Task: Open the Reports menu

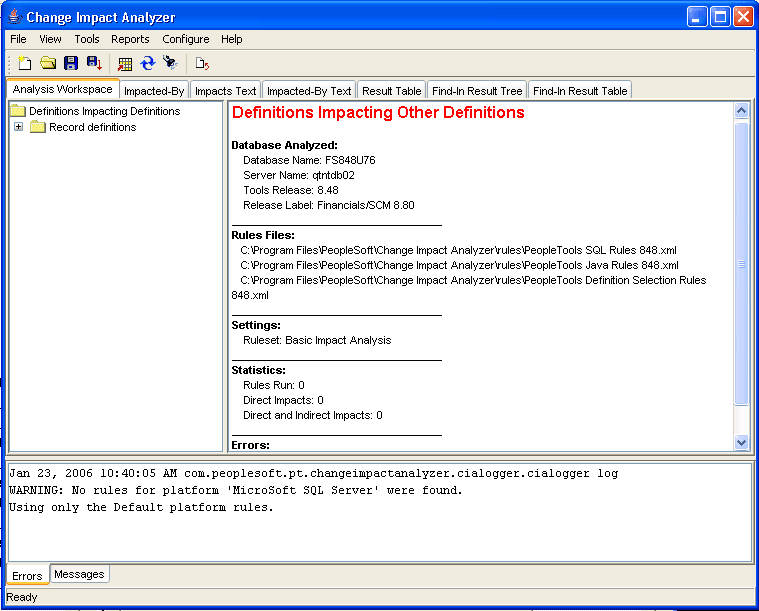Action: pyautogui.click(x=130, y=39)
